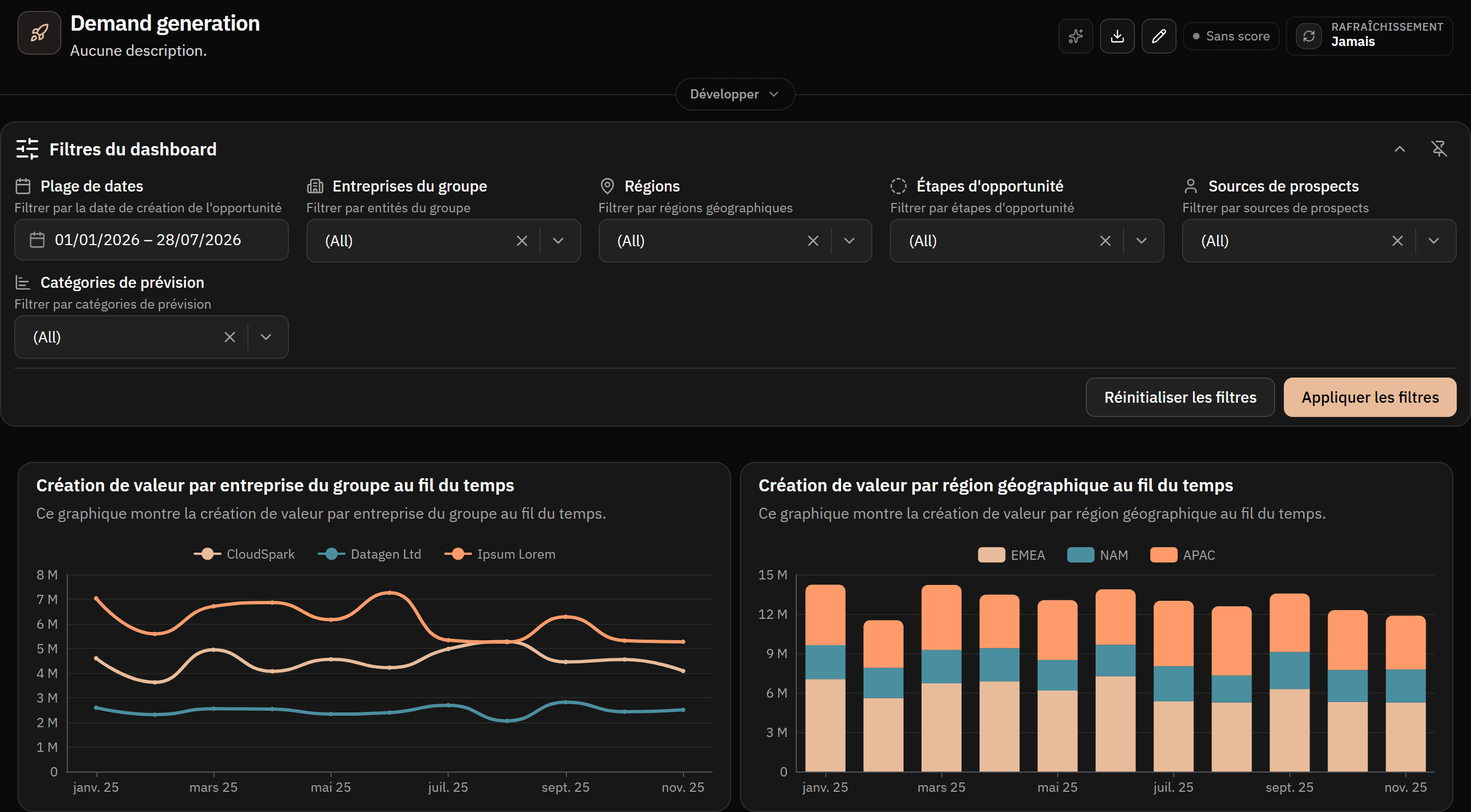
Task: Click the building icon beside Entreprises du groupe
Action: click(315, 186)
